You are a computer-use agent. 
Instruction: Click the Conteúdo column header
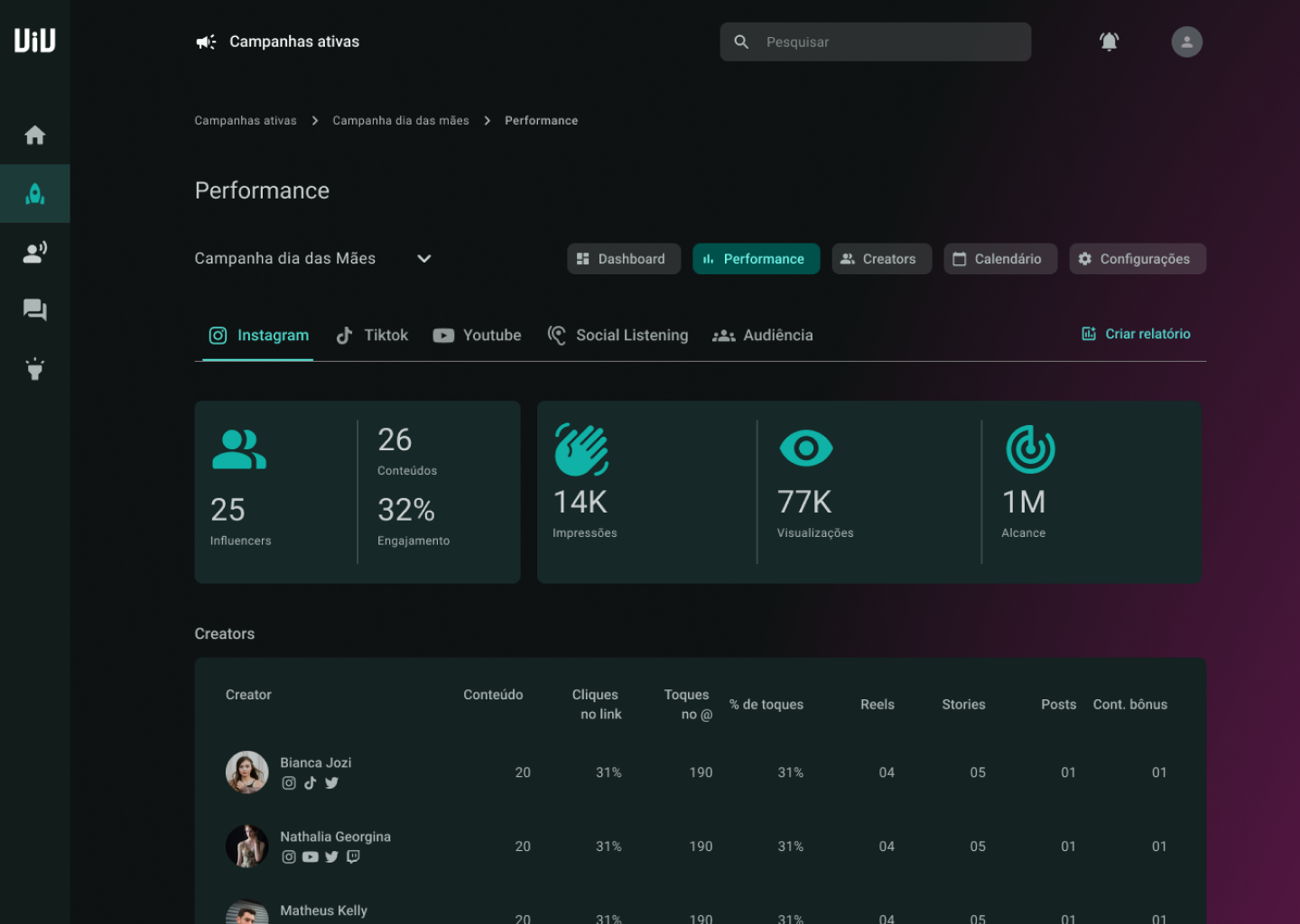coord(493,695)
